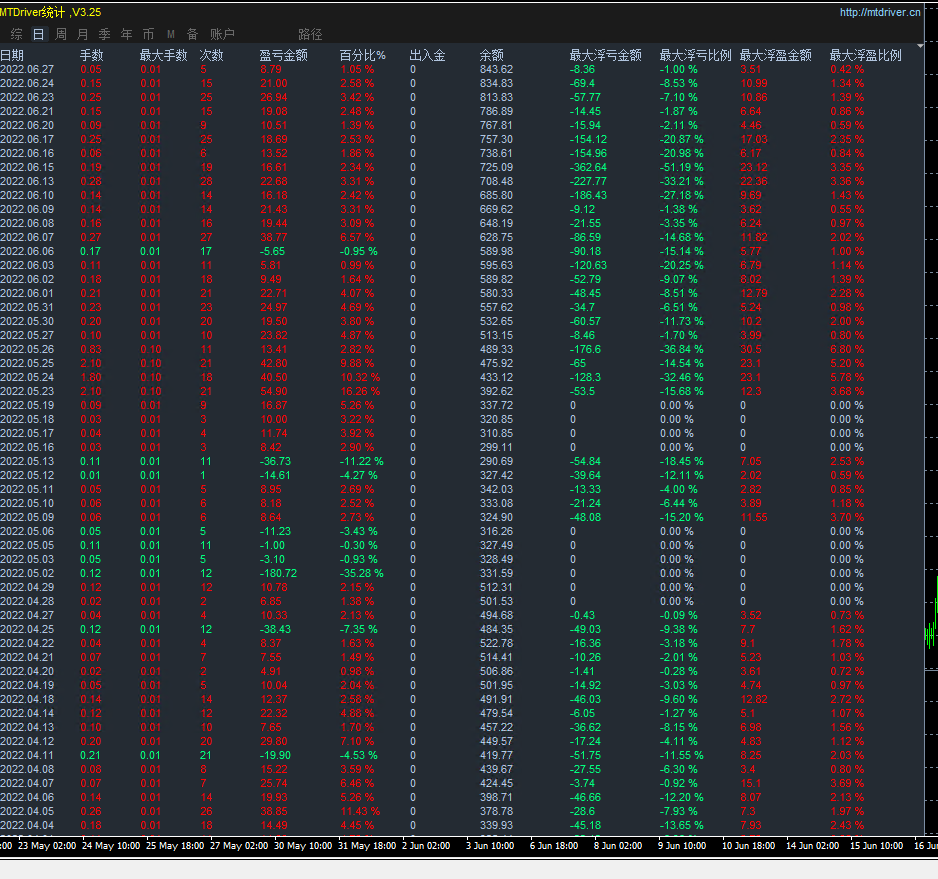
Task: Click the balance value 475.92
Action: tap(496, 363)
